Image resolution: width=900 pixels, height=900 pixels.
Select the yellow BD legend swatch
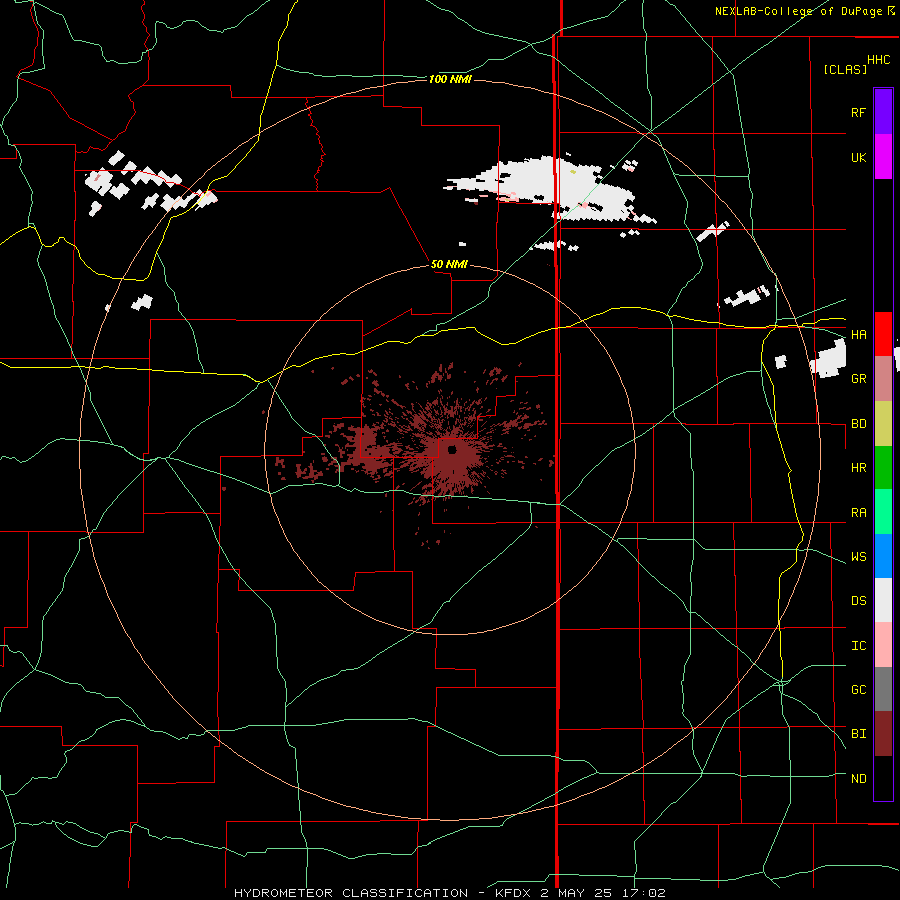point(883,423)
